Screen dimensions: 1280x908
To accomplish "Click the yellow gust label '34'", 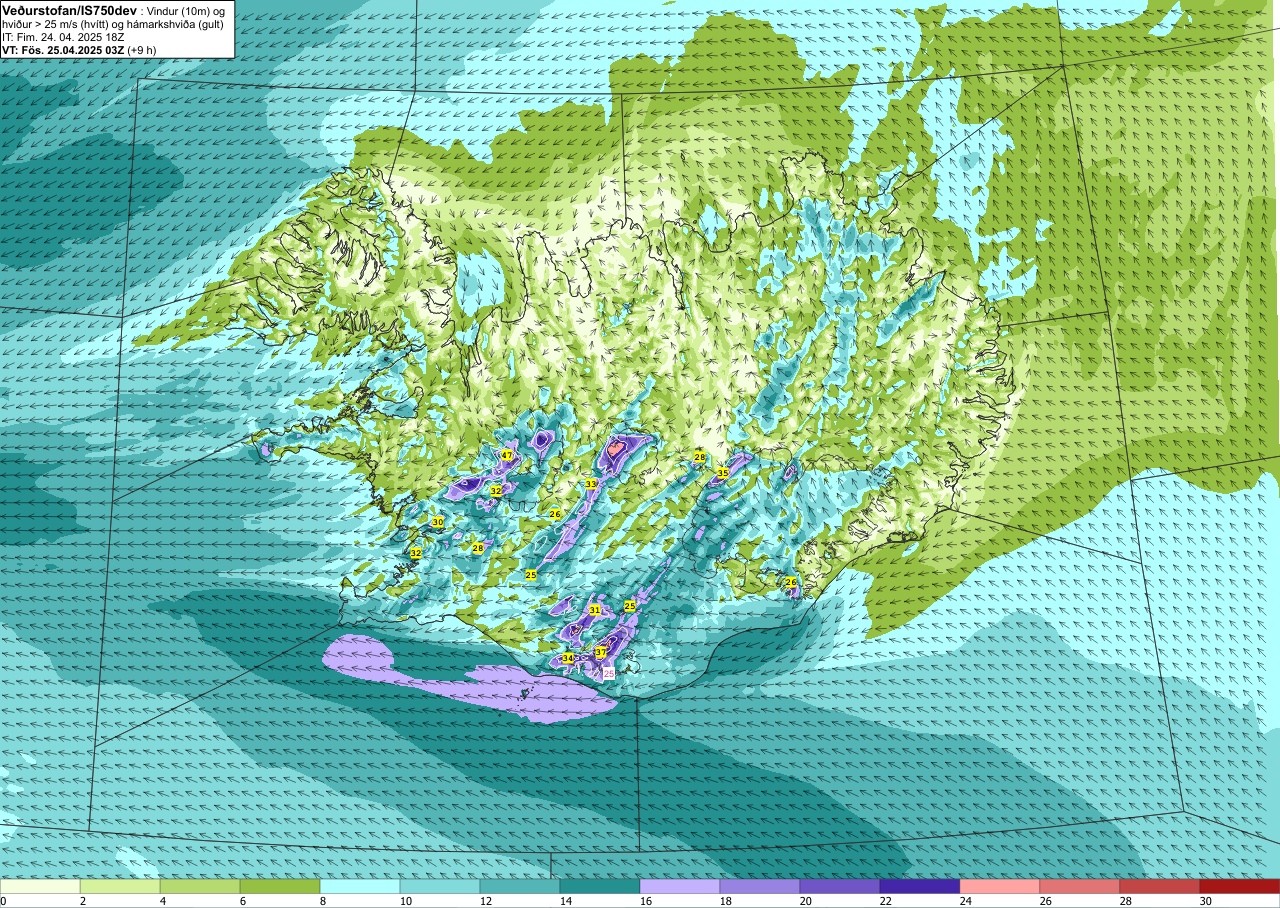I will [x=567, y=658].
